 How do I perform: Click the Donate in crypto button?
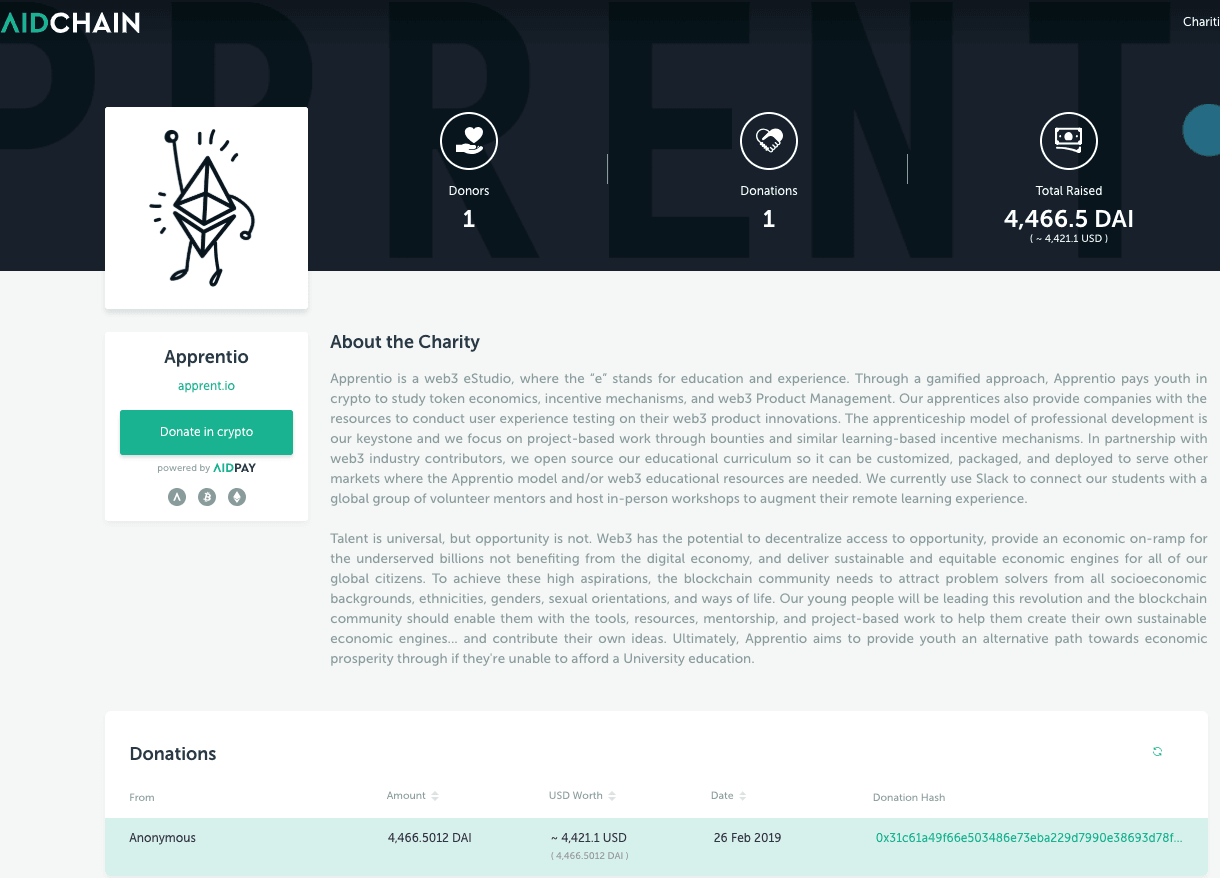pos(206,432)
